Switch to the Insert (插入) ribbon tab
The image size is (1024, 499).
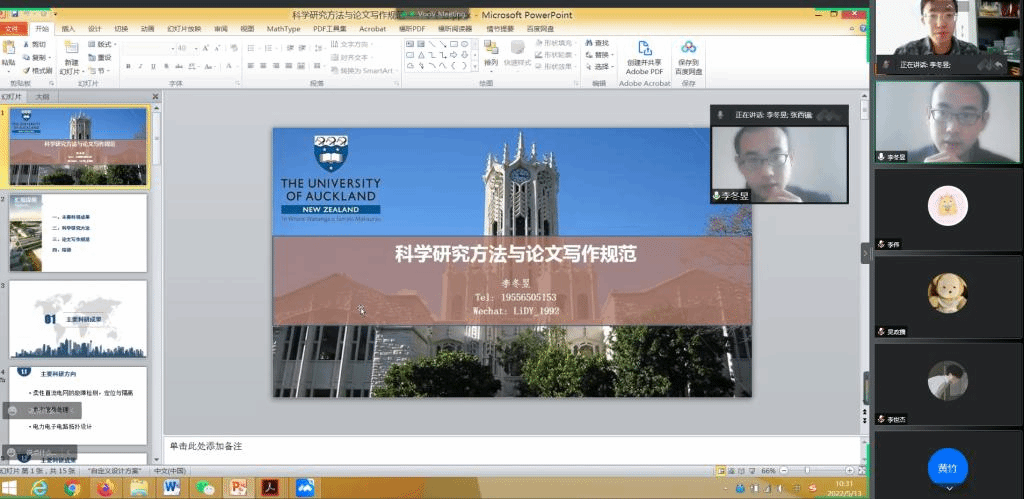click(x=69, y=29)
